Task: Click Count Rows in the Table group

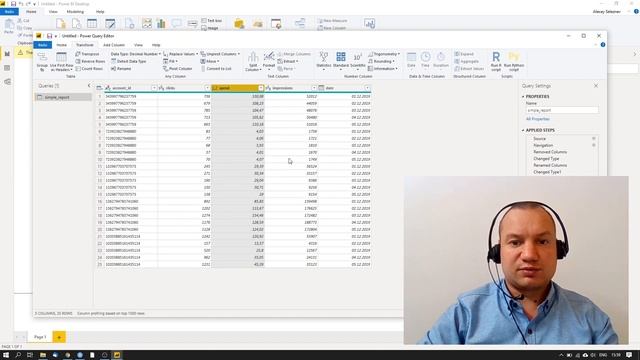Action: pos(89,69)
